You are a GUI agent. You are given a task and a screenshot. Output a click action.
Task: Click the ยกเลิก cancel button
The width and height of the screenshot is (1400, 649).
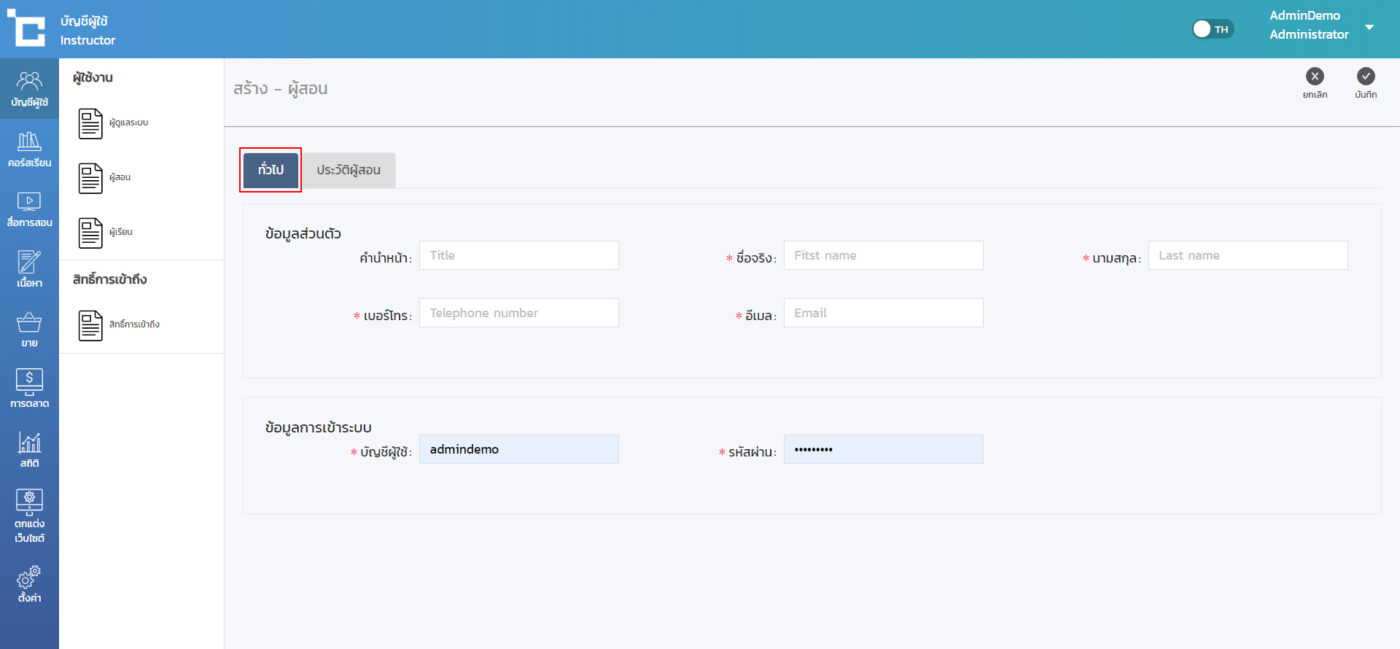[x=1315, y=82]
